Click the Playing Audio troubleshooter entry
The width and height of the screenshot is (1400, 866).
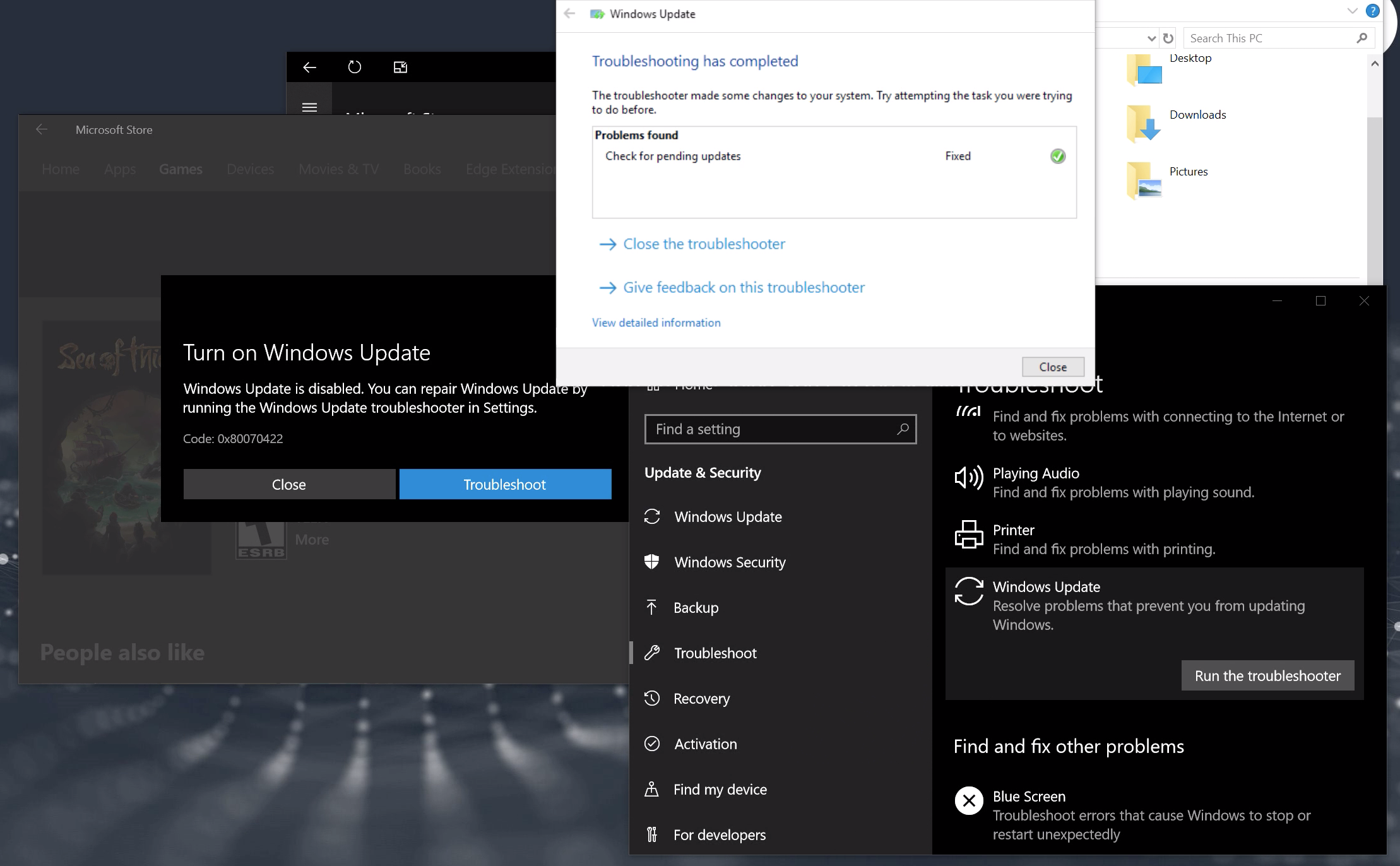coord(1154,482)
